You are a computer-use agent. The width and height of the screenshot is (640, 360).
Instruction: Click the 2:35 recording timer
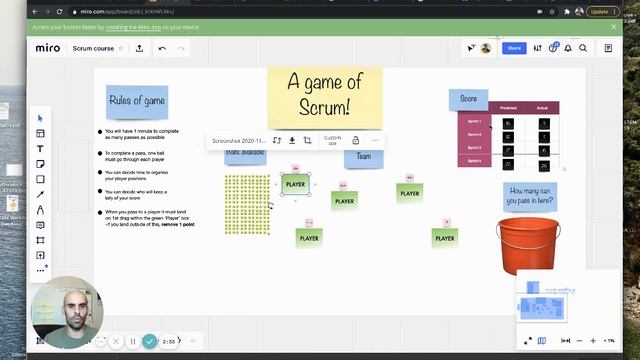(169, 341)
